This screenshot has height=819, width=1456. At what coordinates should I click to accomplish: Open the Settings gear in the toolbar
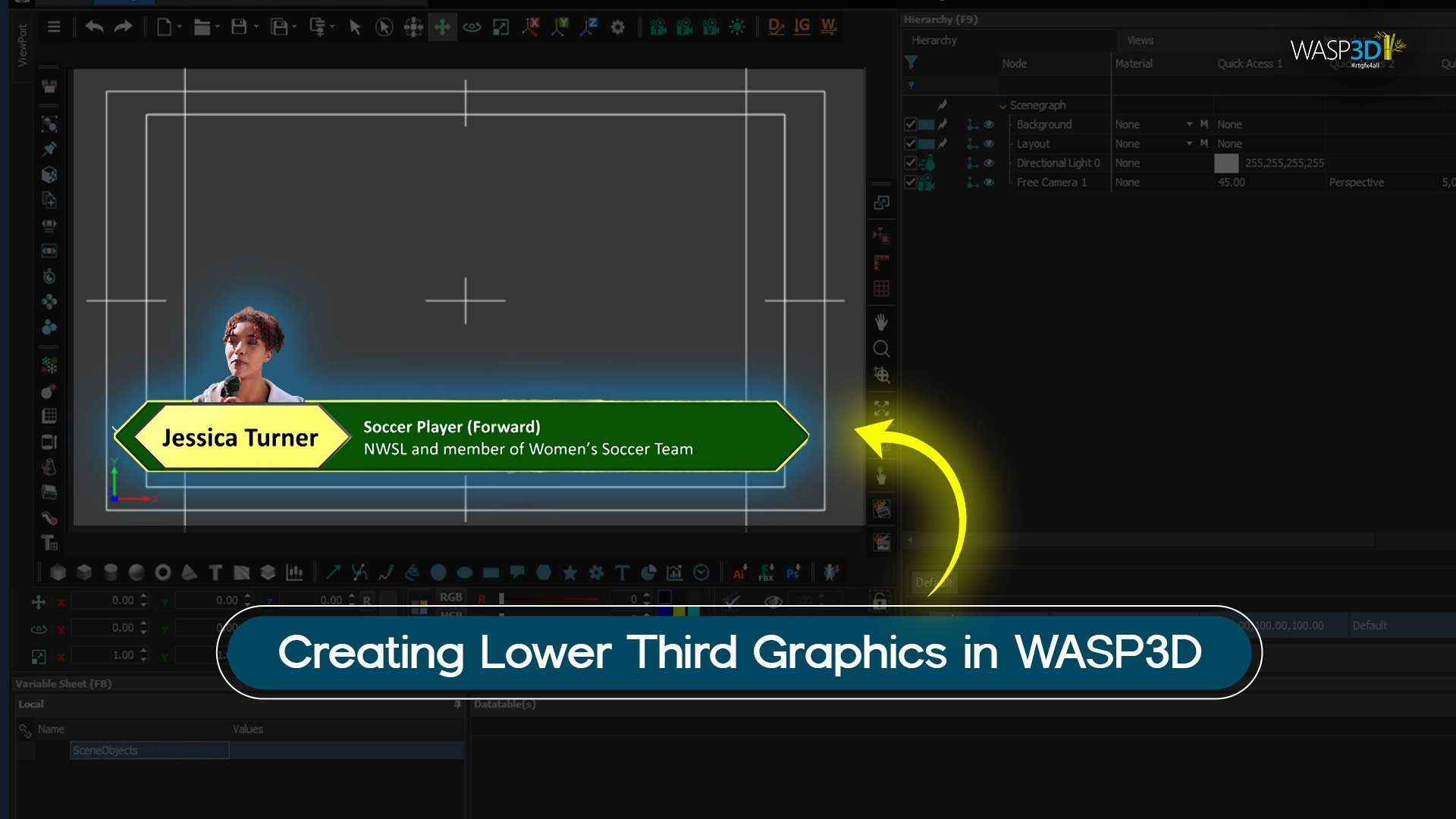pyautogui.click(x=618, y=27)
